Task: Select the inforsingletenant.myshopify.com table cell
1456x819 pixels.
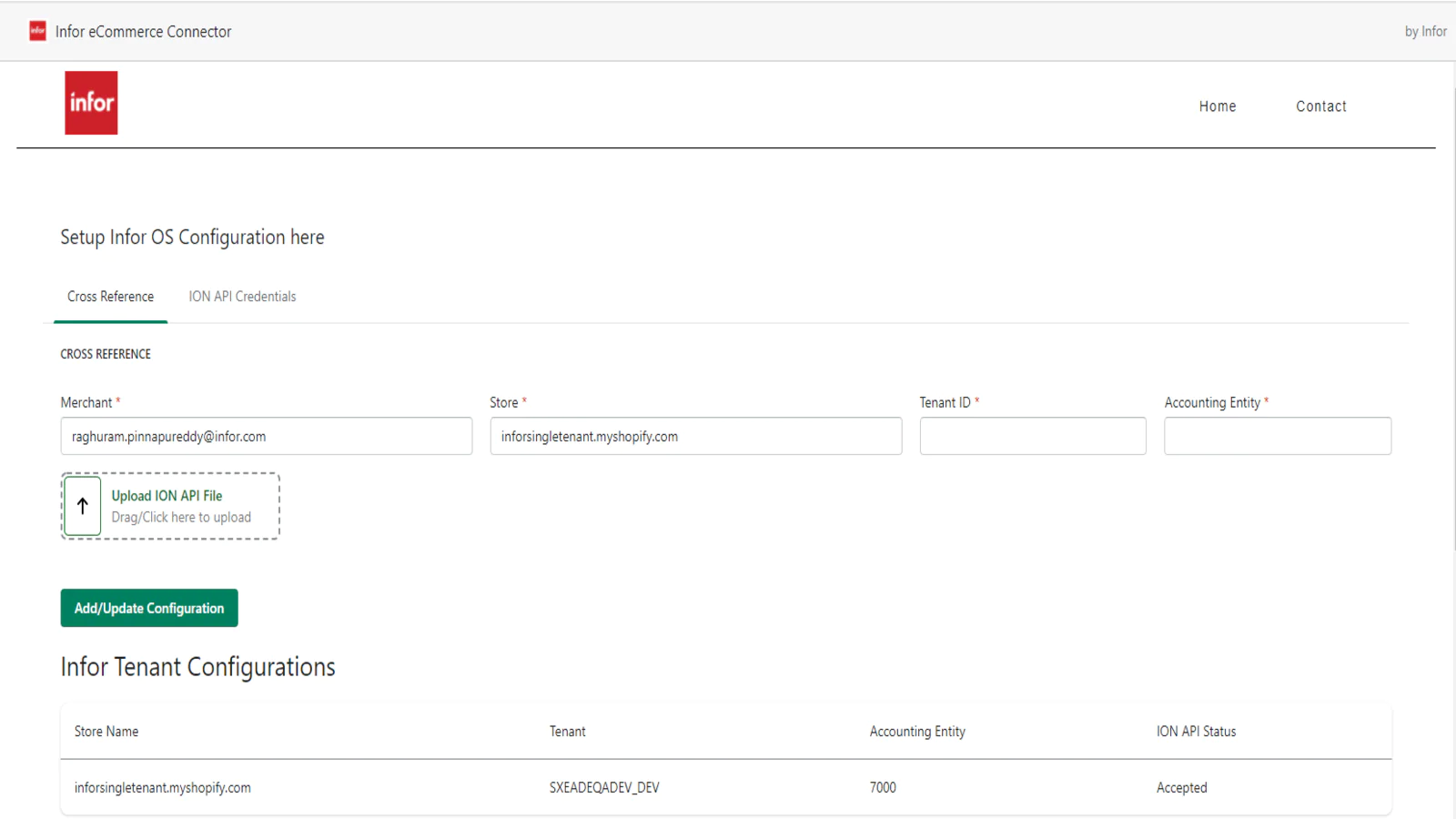Action: coord(163,788)
